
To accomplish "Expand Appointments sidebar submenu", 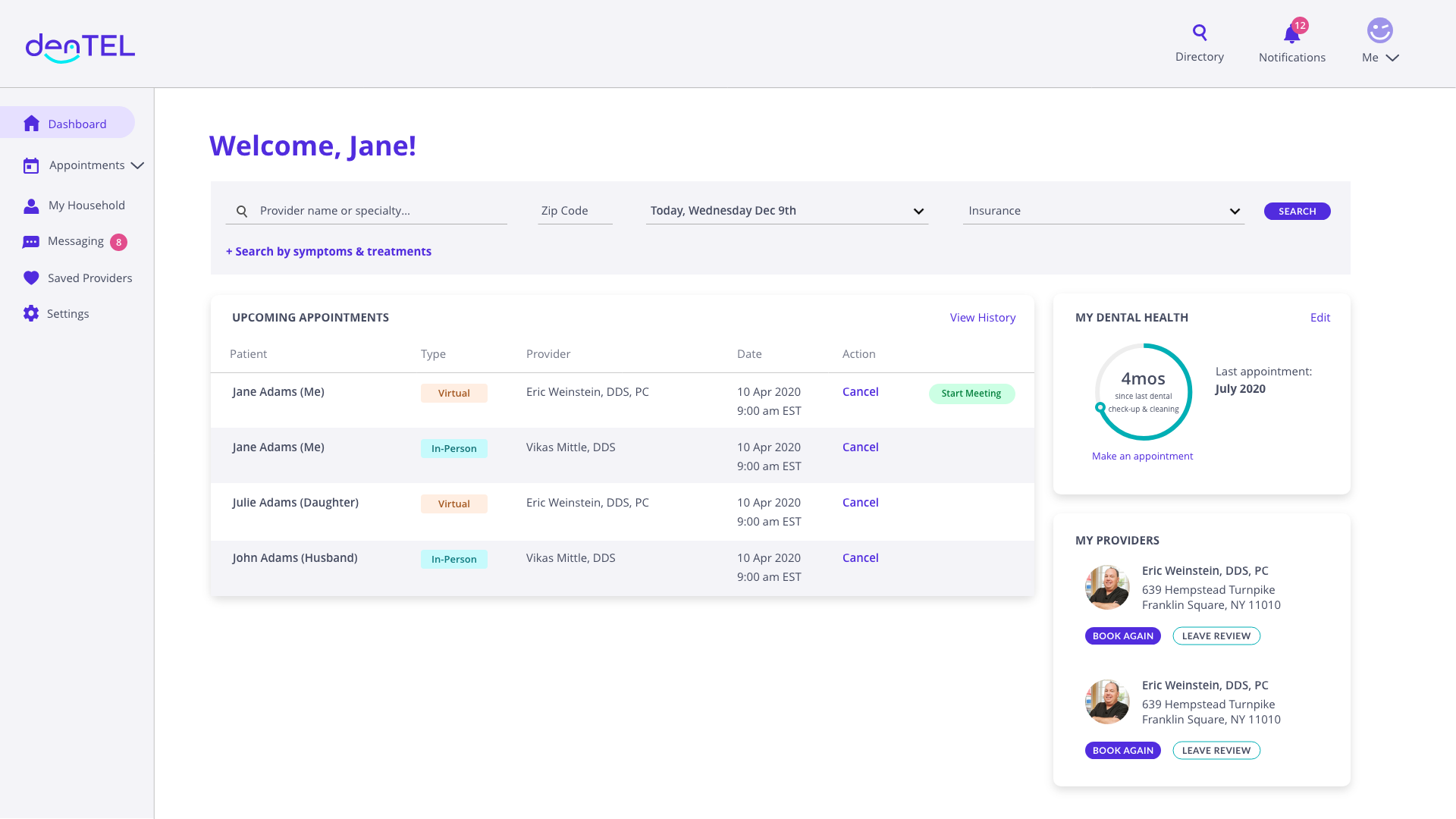I will 137,165.
